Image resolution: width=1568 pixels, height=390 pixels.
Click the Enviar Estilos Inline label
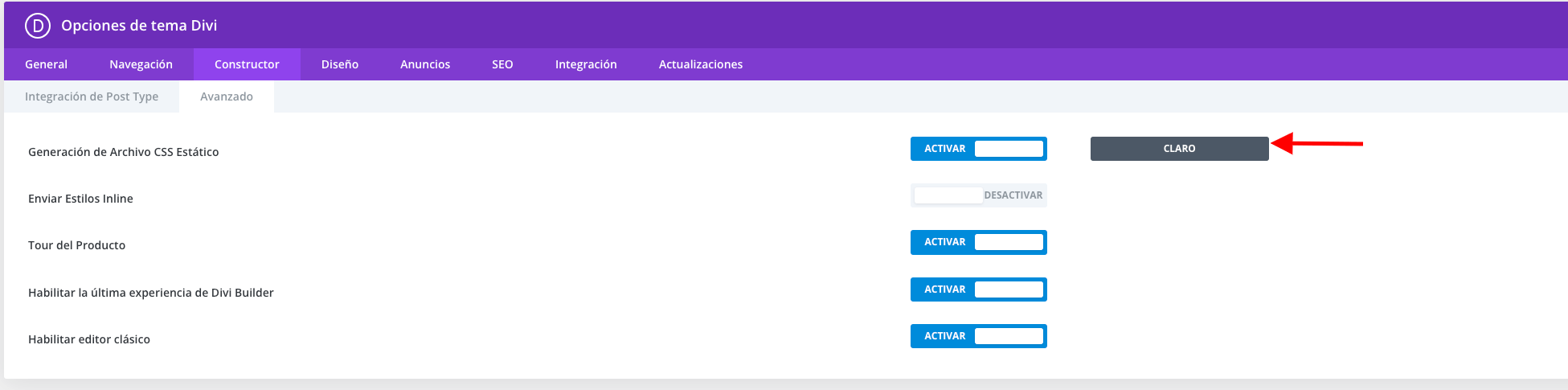(80, 199)
